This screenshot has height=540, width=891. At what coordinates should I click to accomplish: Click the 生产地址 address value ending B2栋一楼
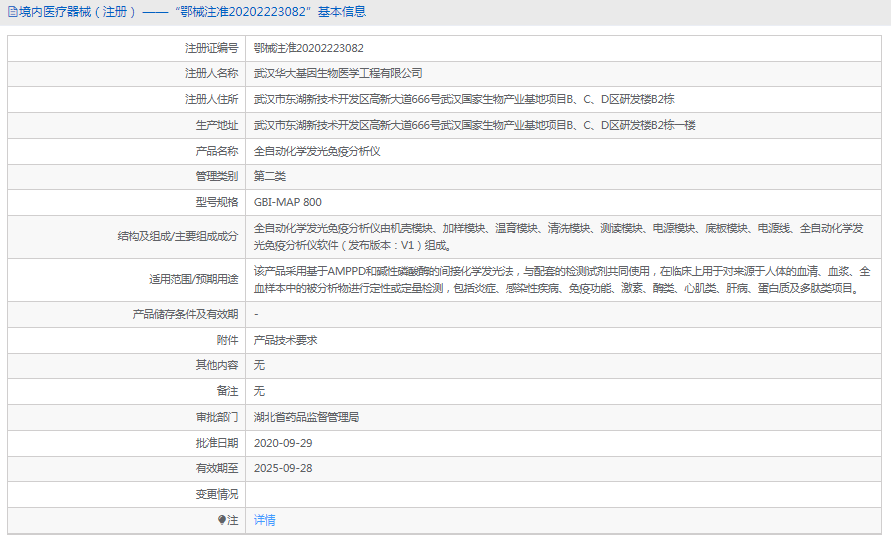point(474,125)
